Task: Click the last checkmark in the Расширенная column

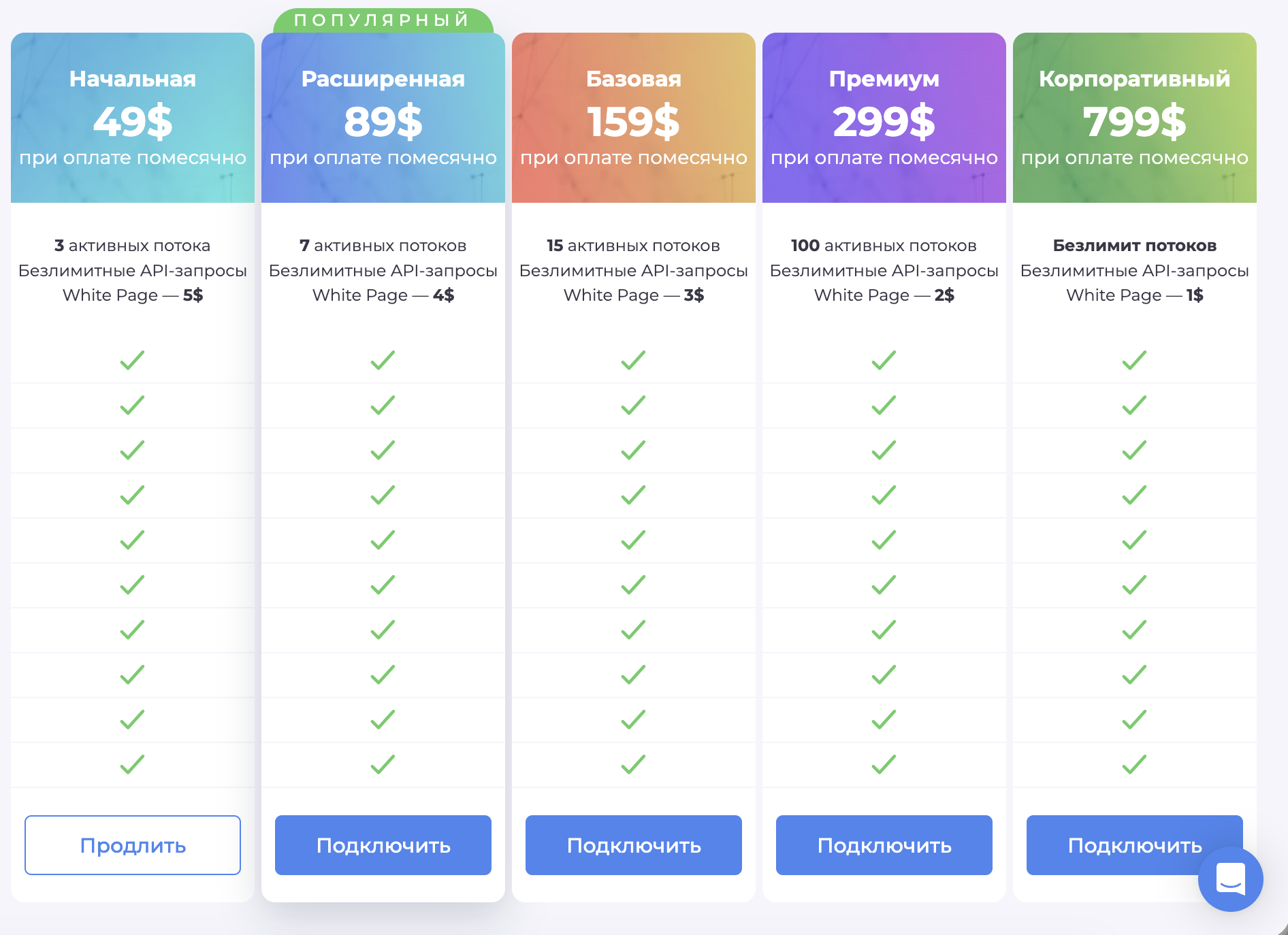Action: 383,765
